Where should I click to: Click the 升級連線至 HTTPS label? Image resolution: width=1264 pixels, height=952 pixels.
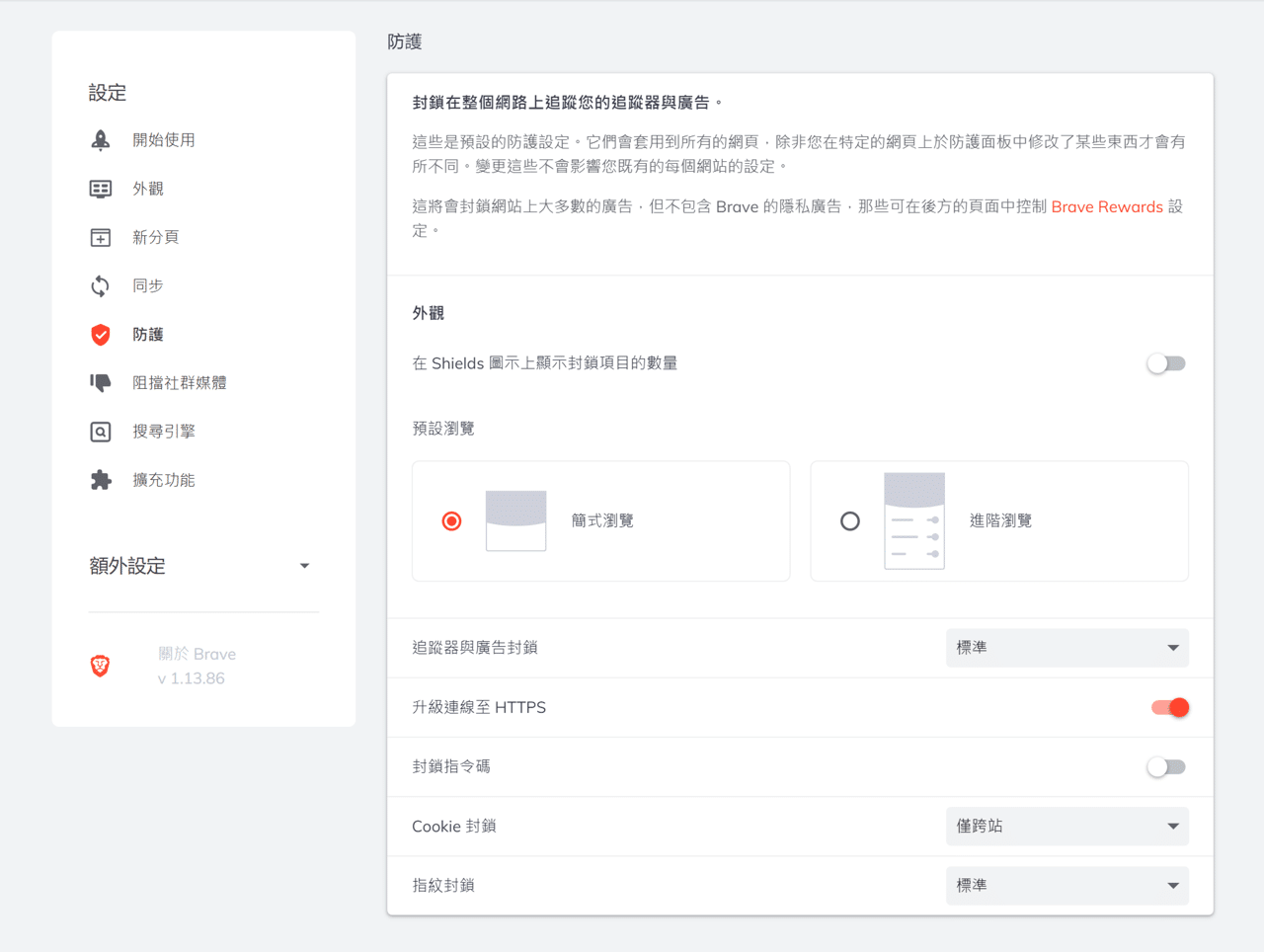pyautogui.click(x=479, y=707)
